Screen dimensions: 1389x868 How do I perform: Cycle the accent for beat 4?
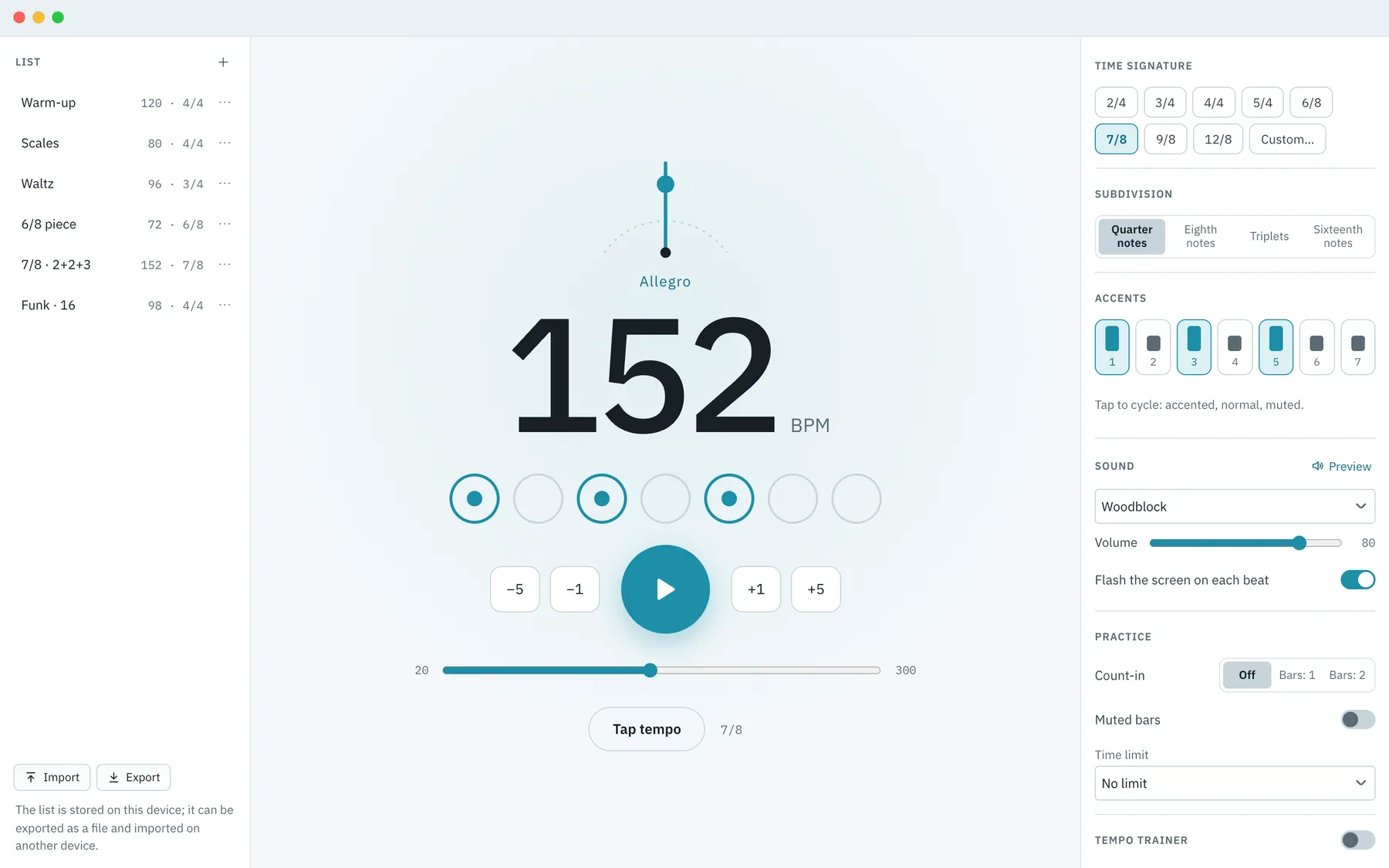[1235, 347]
